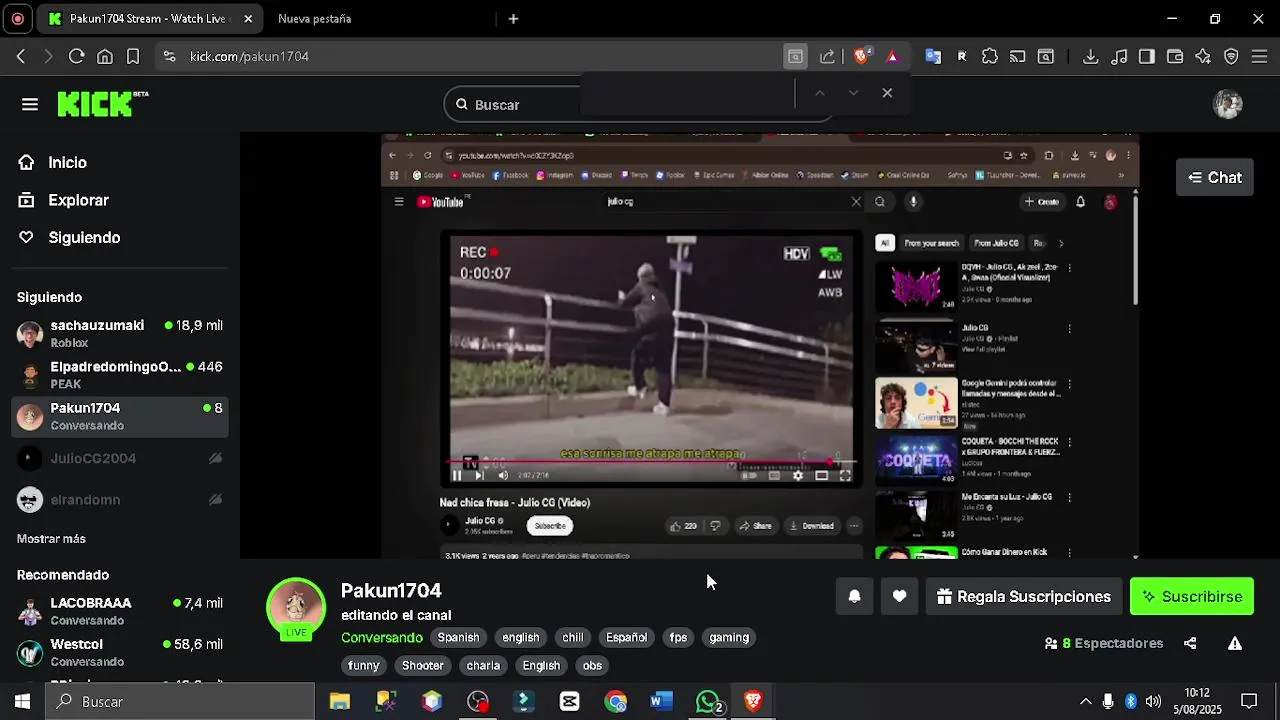Viewport: 1280px width, 720px height.
Task: Open Word from taskbar
Action: click(x=661, y=702)
